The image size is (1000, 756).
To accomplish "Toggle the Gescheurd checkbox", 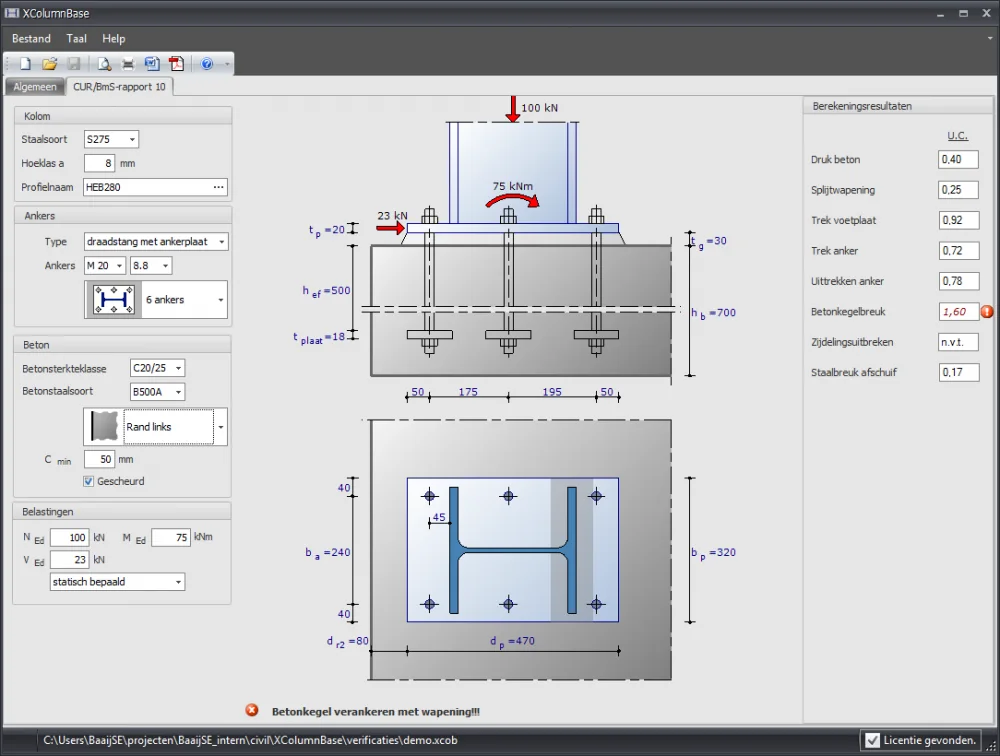I will click(89, 481).
